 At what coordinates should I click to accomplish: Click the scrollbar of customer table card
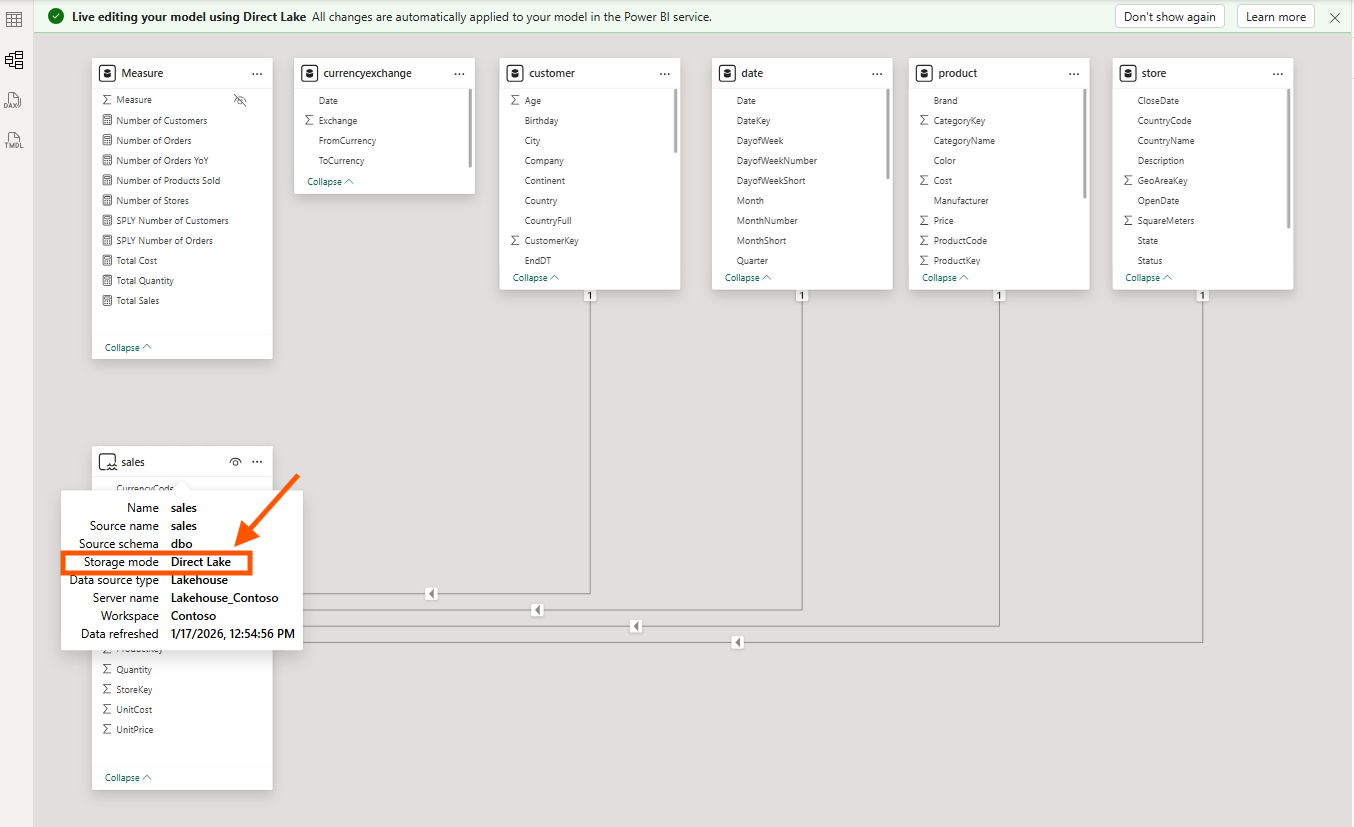tap(676, 121)
